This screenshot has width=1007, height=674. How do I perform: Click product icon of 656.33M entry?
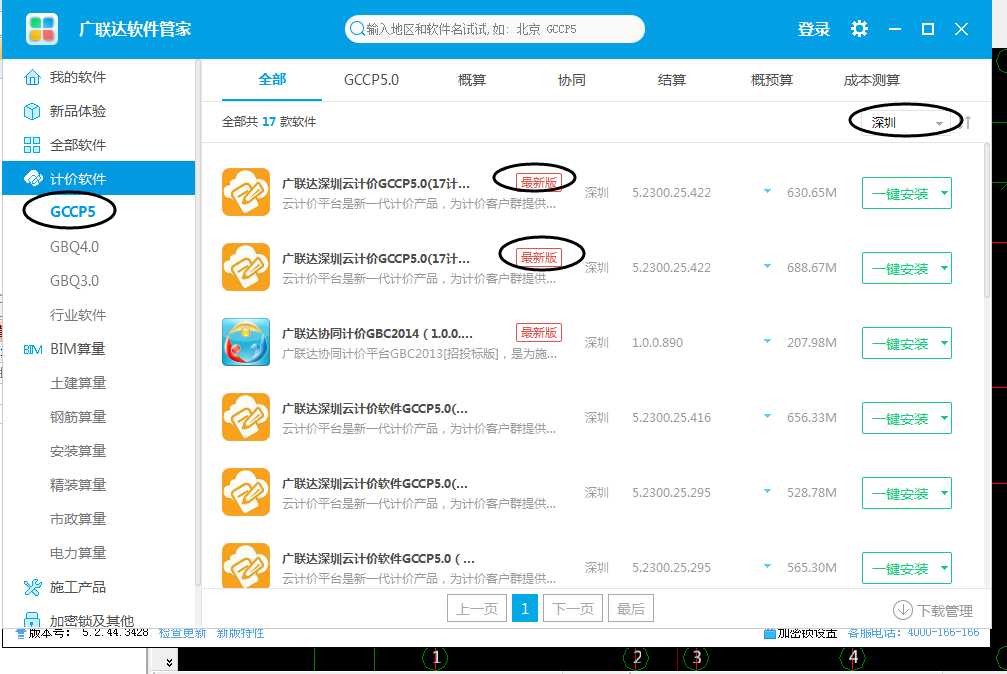pyautogui.click(x=246, y=417)
